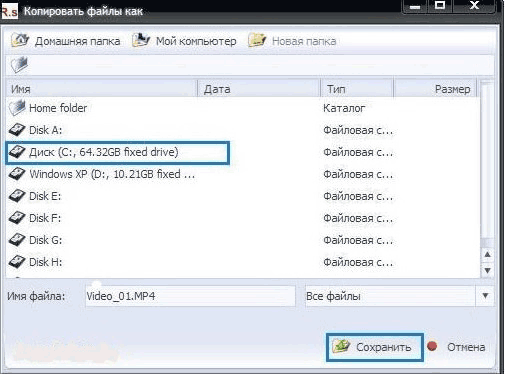Click the Тип column header
This screenshot has height=374, width=505.
tap(357, 89)
